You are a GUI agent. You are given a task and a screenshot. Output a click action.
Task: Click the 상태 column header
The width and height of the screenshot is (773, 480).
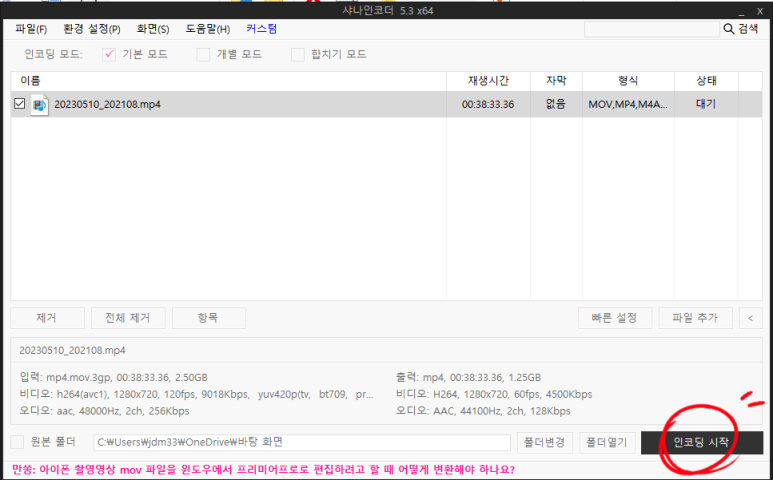pos(706,81)
